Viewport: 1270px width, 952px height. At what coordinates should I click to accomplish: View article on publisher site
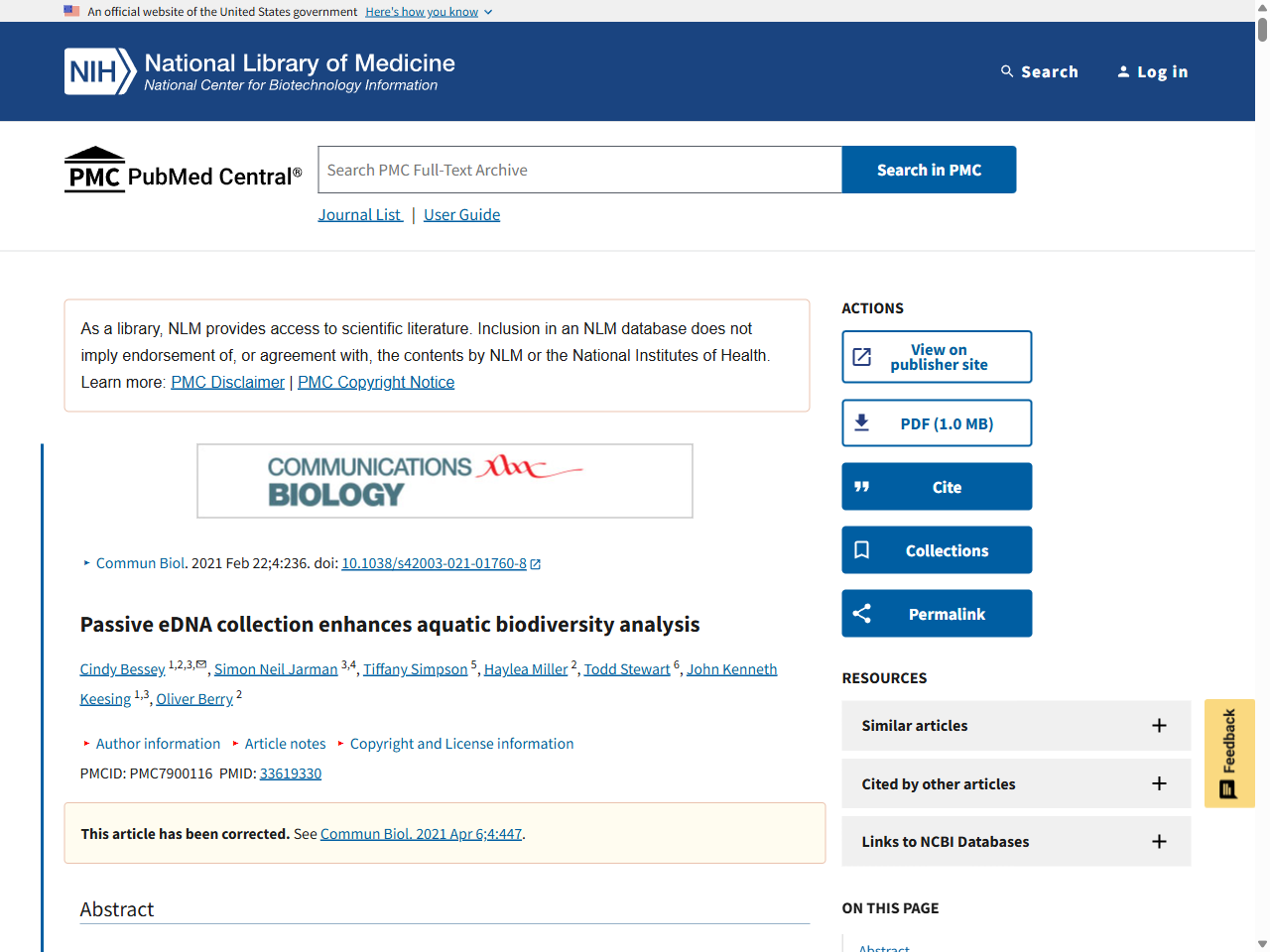[937, 357]
